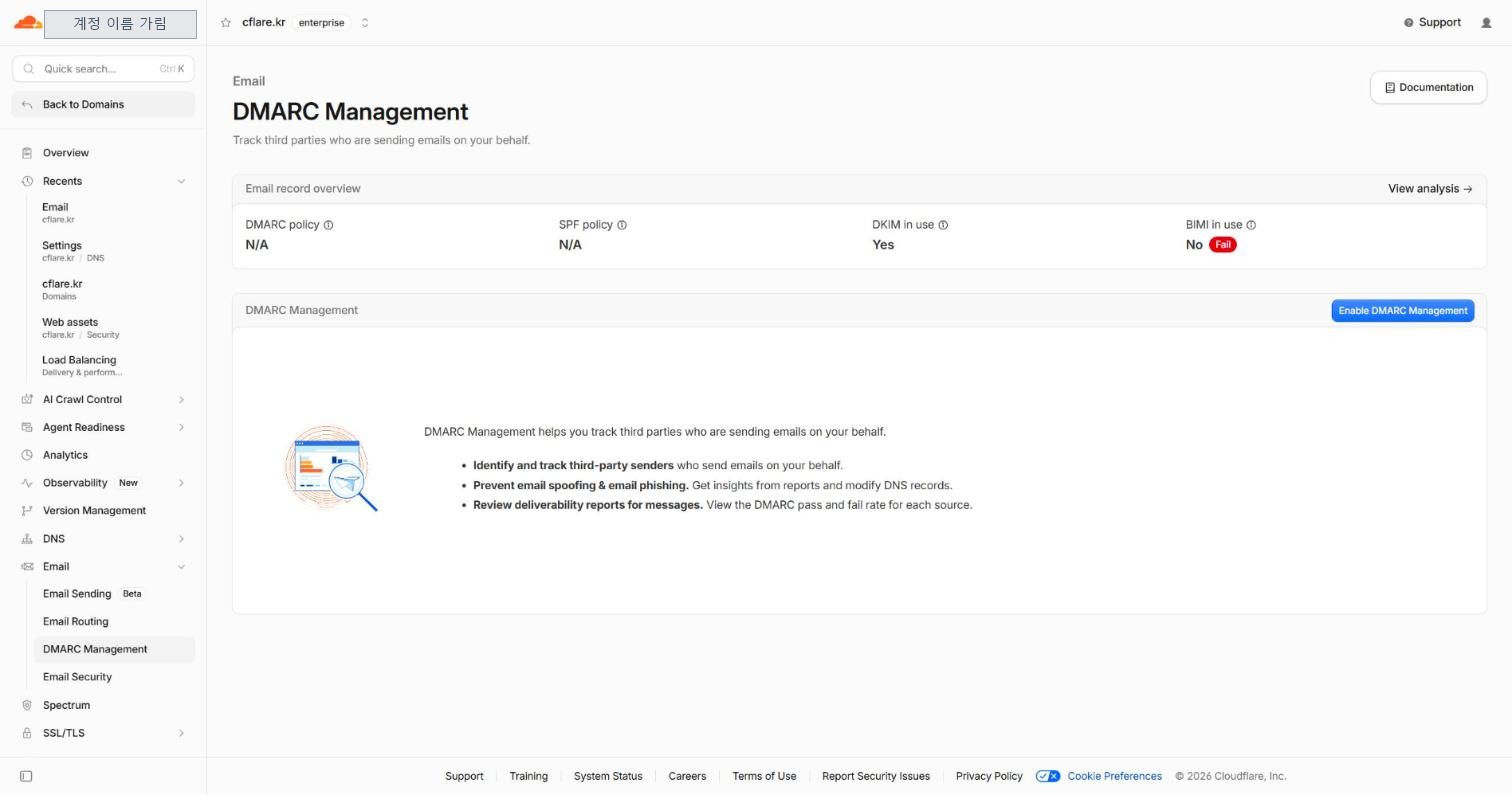Expand the Observability menu
The height and width of the screenshot is (795, 1512).
pyautogui.click(x=181, y=483)
